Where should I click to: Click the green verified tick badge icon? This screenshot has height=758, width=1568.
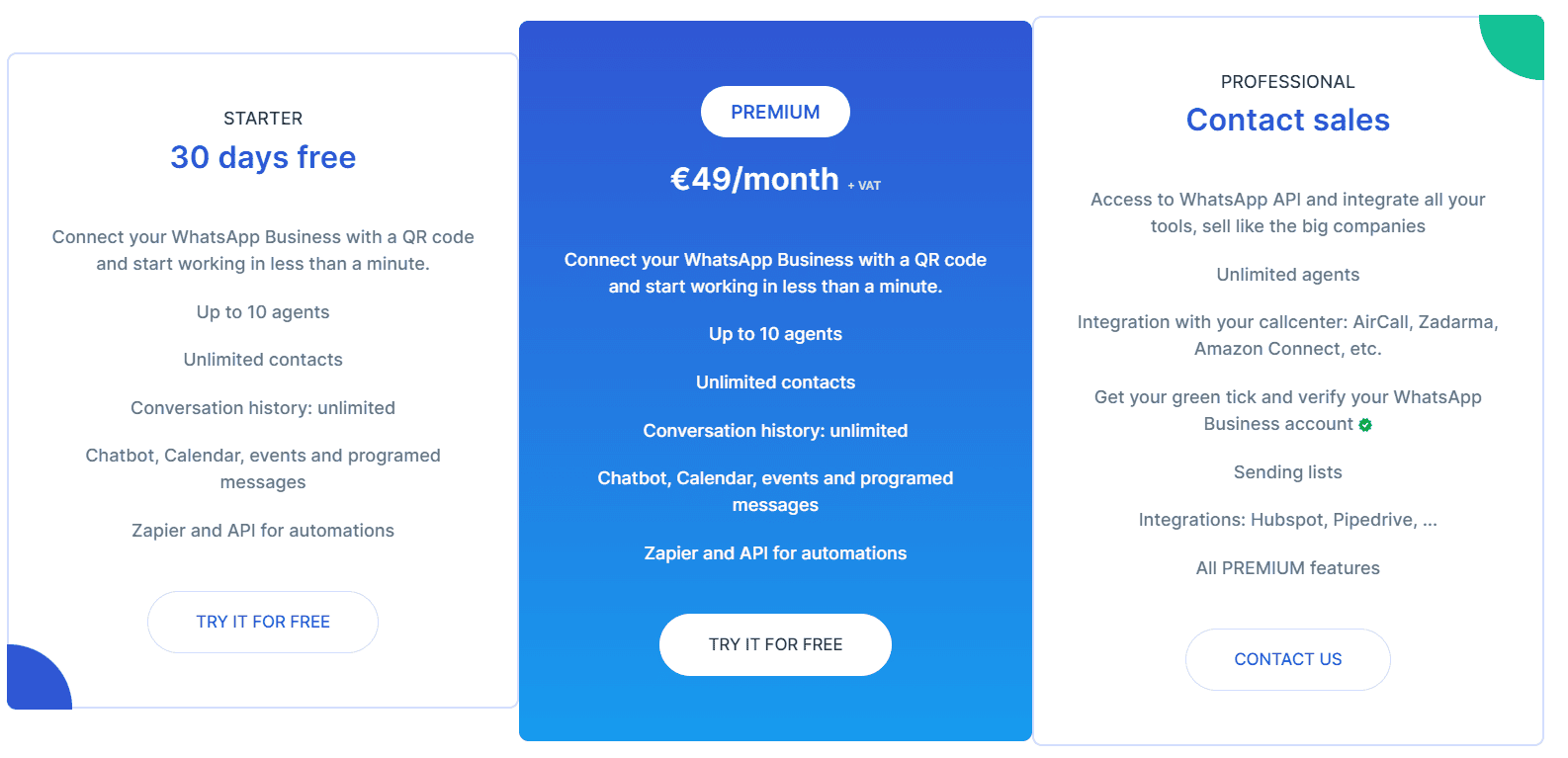click(1365, 425)
